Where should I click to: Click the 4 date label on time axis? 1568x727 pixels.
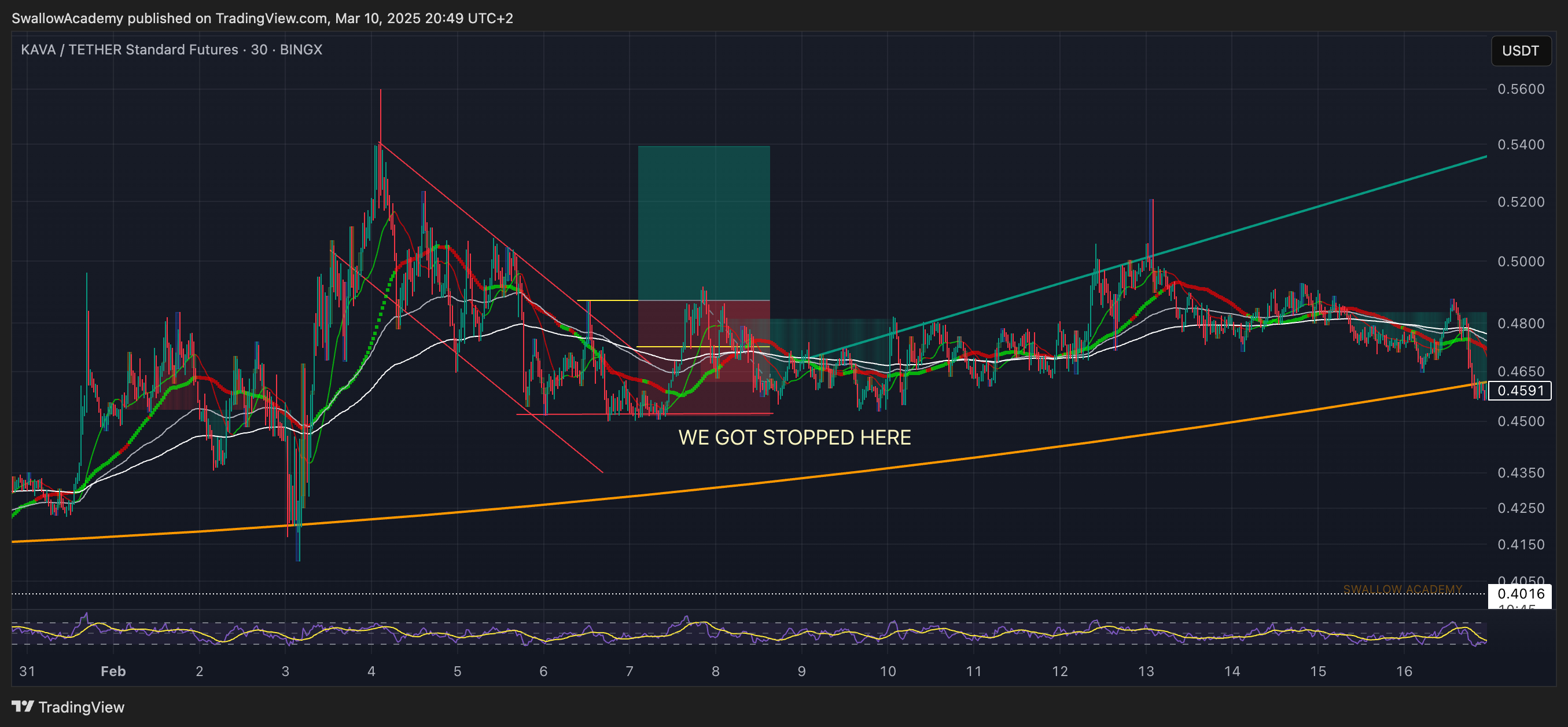(x=371, y=671)
